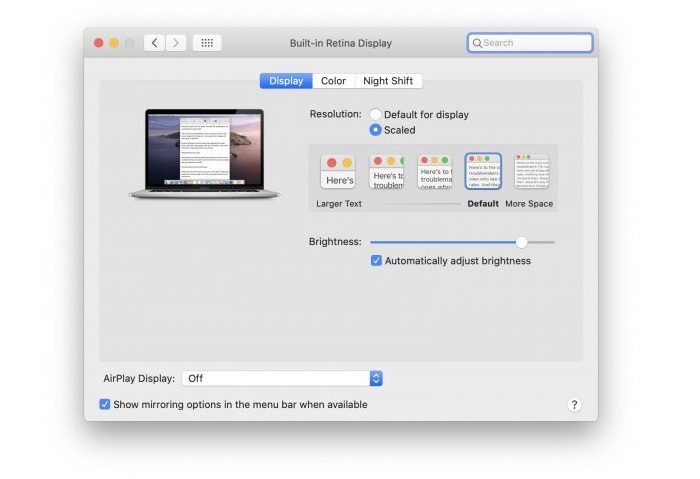The width and height of the screenshot is (700, 479).
Task: Switch to the Display tab
Action: (286, 81)
